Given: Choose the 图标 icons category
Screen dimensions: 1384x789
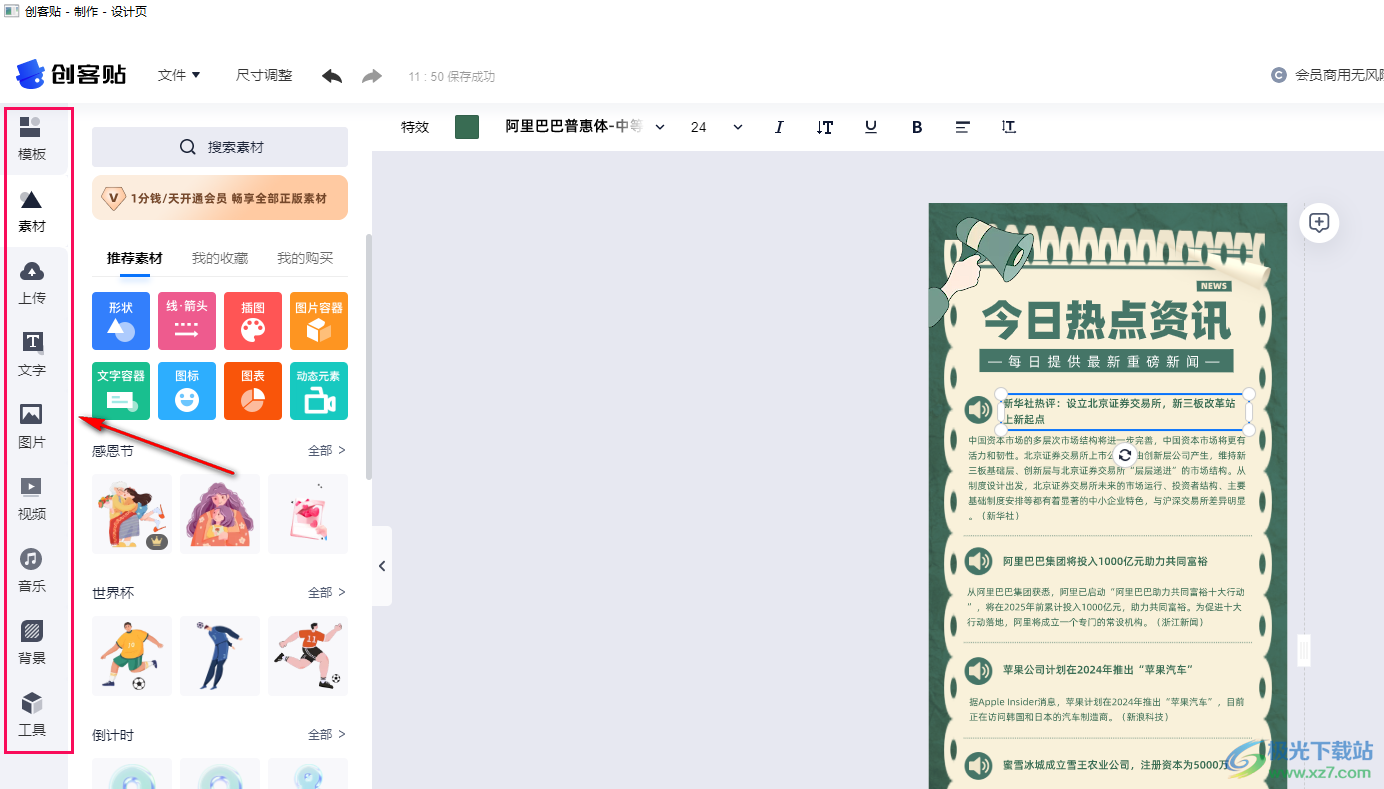Looking at the screenshot, I should [187, 390].
